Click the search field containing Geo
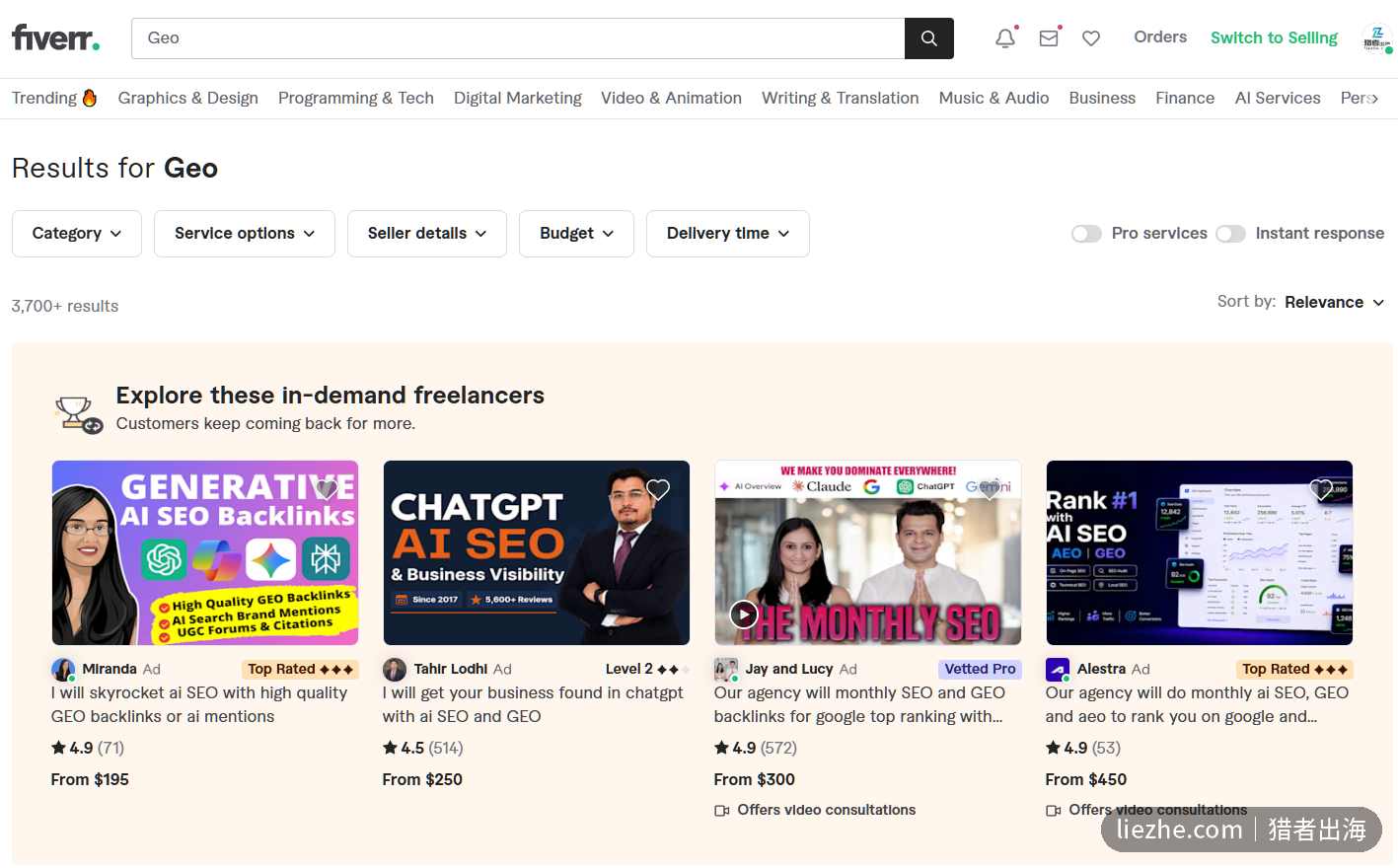Screen dimensions: 1398x868 (518, 38)
